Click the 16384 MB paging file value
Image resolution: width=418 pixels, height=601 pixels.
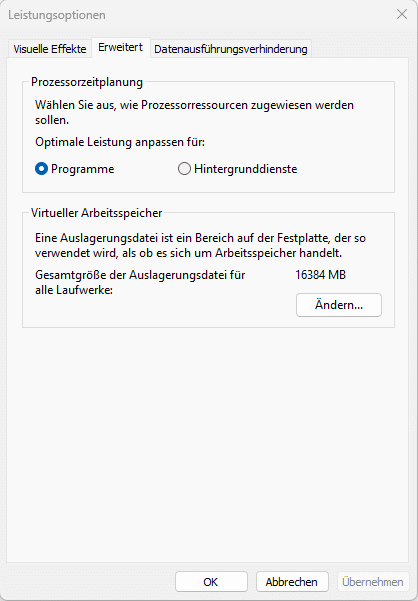coord(320,275)
